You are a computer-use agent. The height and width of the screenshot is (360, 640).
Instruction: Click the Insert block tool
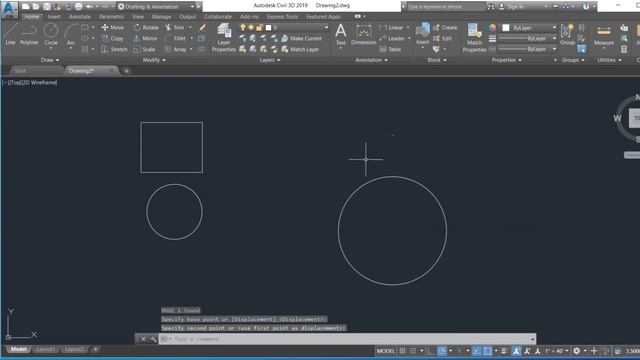tap(422, 34)
